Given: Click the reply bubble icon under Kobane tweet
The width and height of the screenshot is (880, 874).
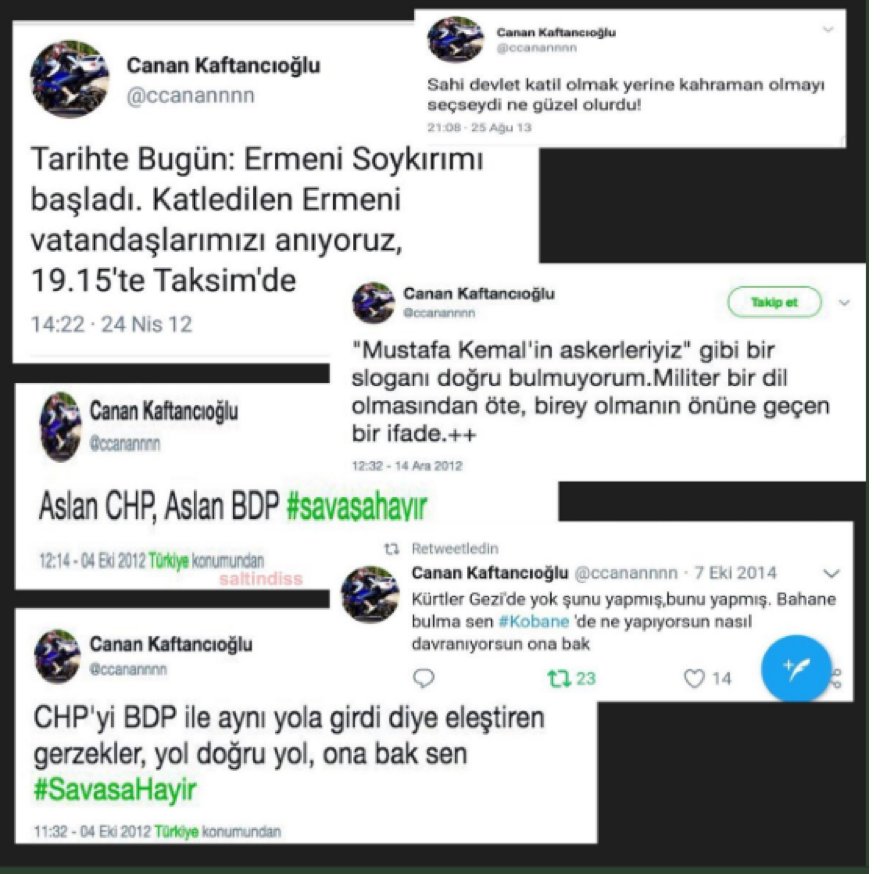Looking at the screenshot, I should pos(424,679).
